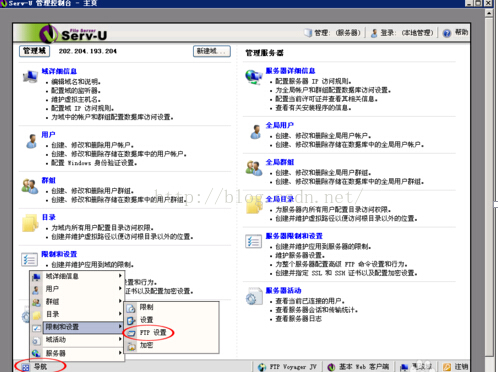Click the 管理服务器 section title
The width and height of the screenshot is (498, 372).
264,53
